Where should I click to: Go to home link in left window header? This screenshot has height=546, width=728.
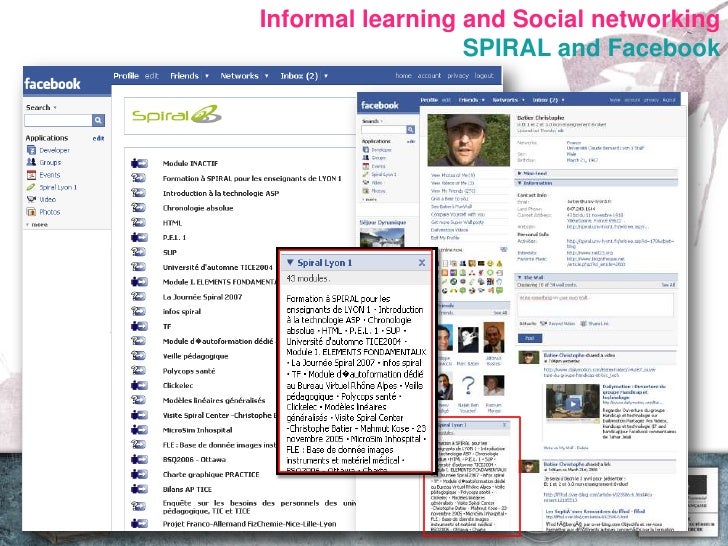tap(403, 76)
